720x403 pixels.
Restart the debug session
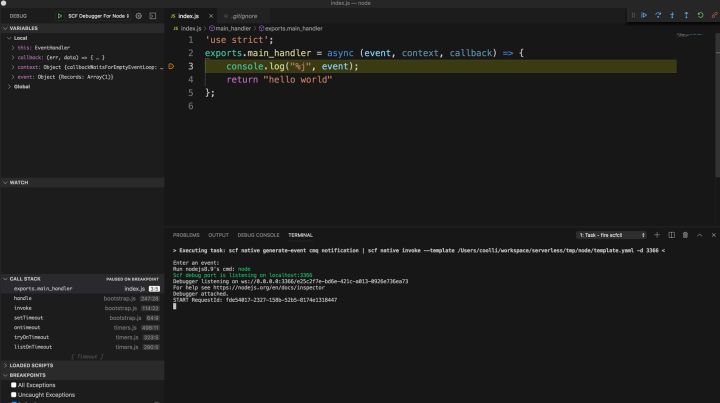coord(700,15)
